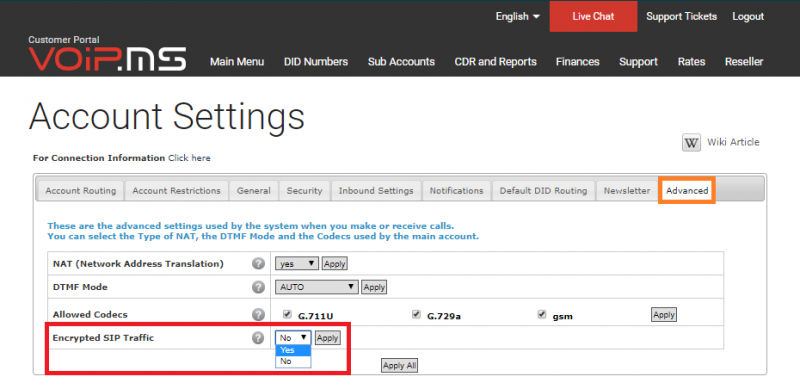Open the DTMF Mode AUTO dropdown

pos(317,287)
